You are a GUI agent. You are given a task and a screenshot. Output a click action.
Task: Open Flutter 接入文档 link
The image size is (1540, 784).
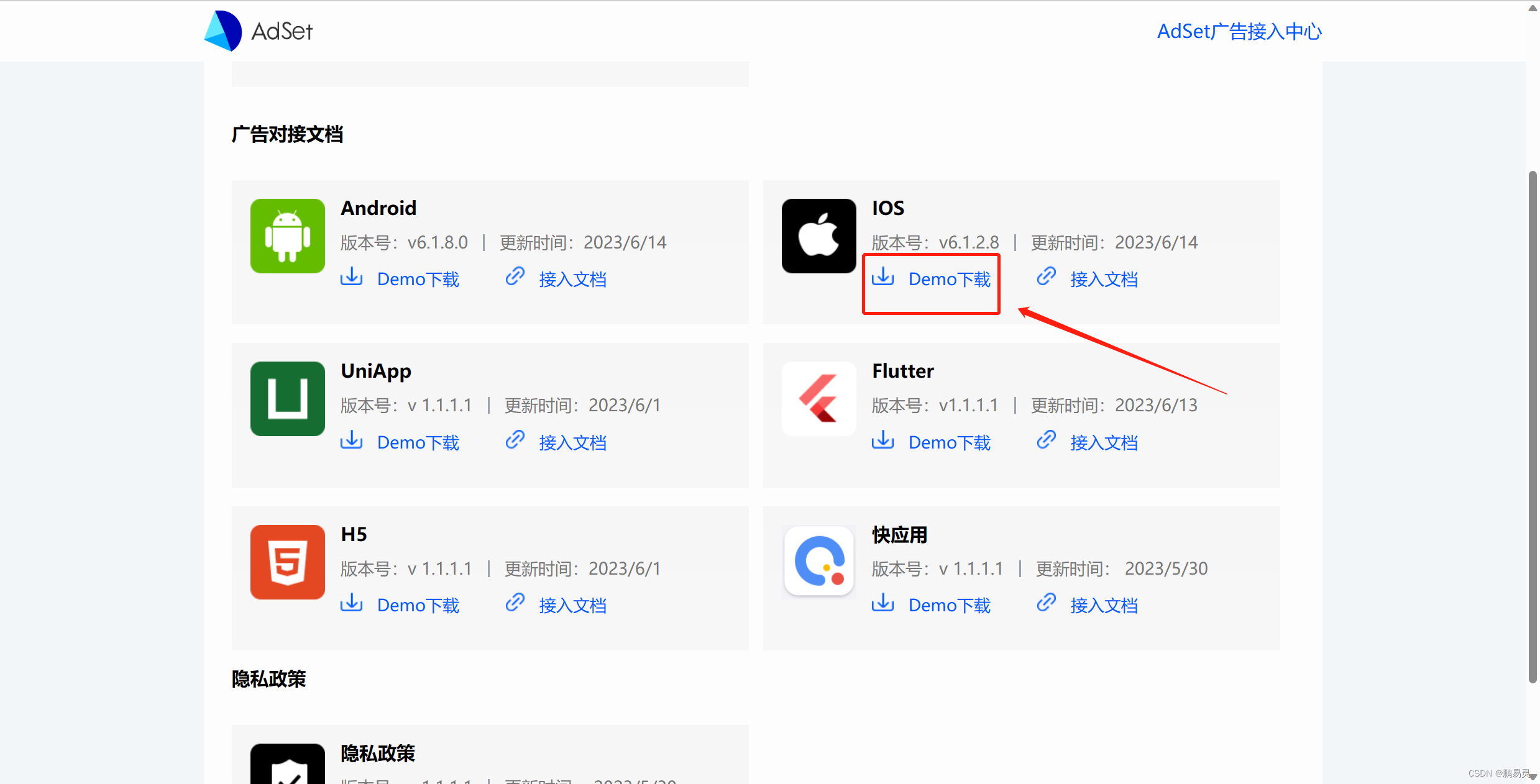coord(1104,443)
